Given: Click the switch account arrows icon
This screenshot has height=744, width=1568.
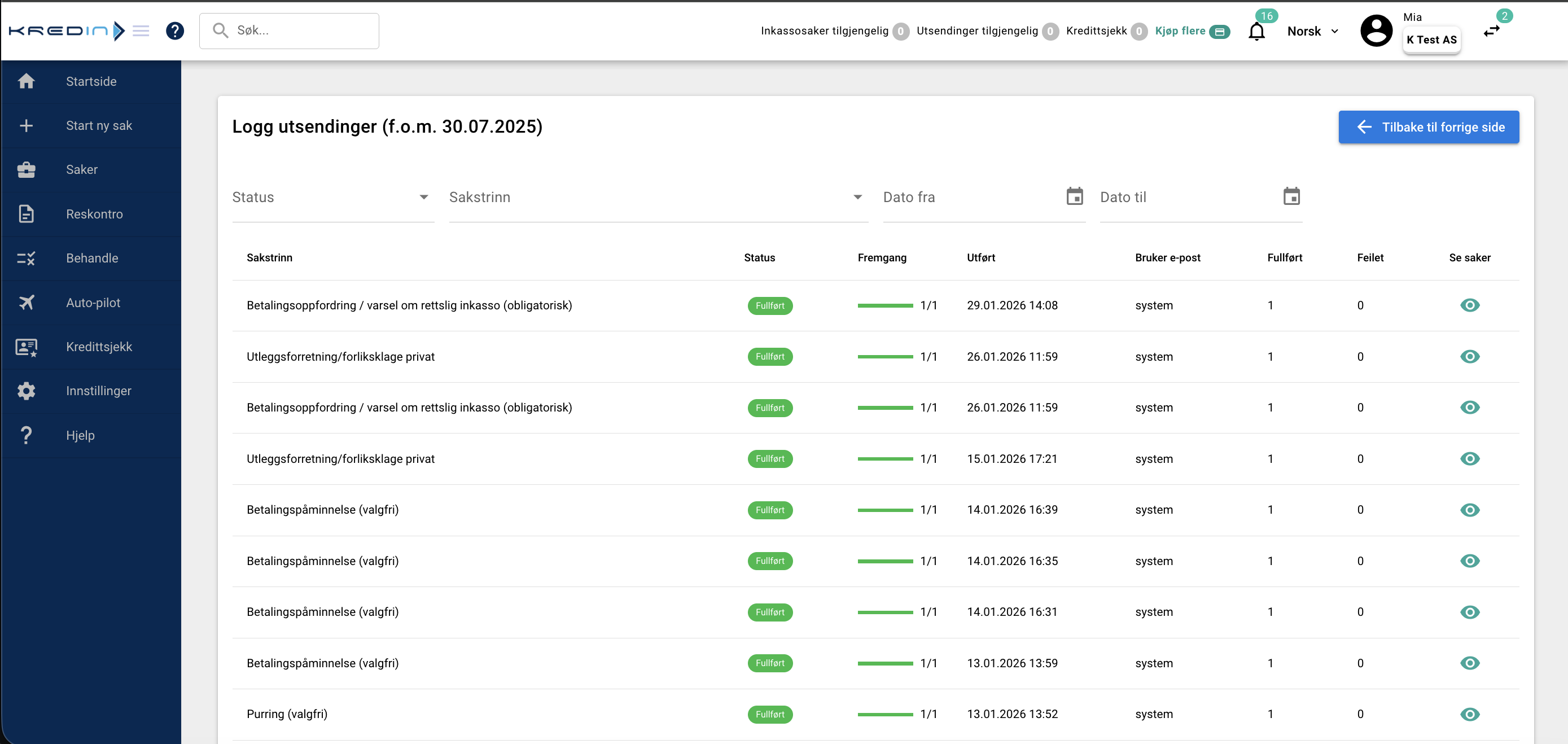Looking at the screenshot, I should (x=1491, y=32).
